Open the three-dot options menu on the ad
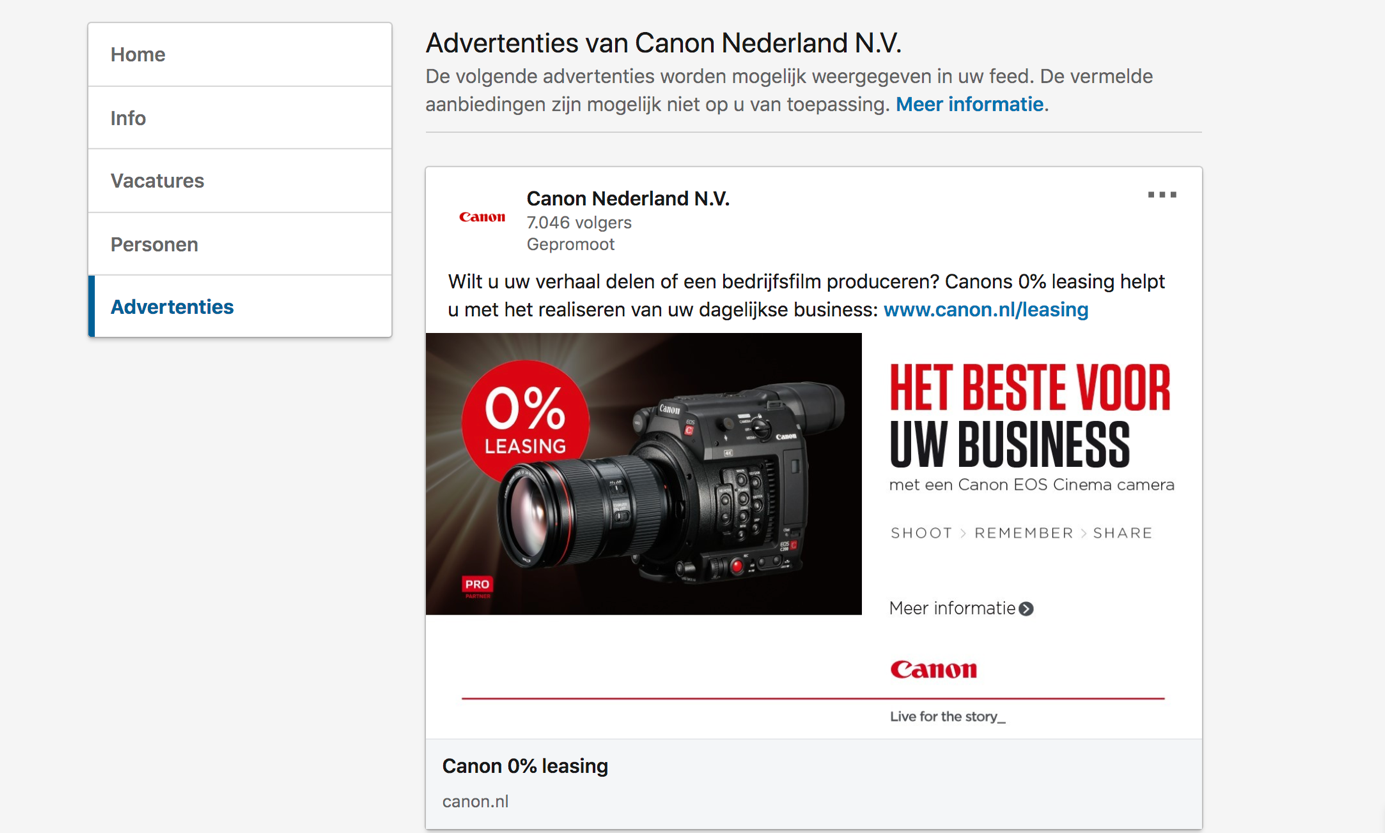 [x=1161, y=195]
